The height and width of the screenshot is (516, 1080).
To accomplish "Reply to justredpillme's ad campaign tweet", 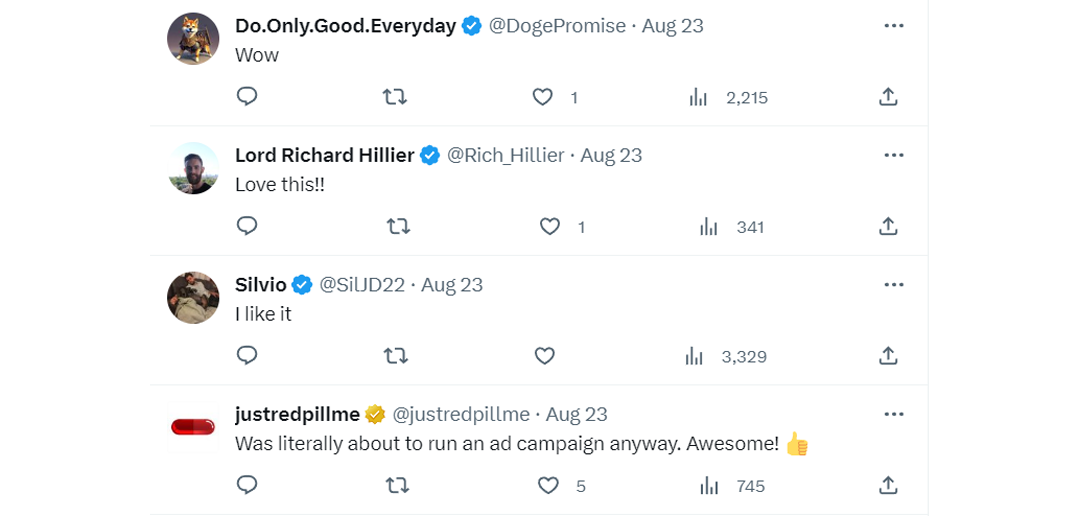I will pos(247,486).
